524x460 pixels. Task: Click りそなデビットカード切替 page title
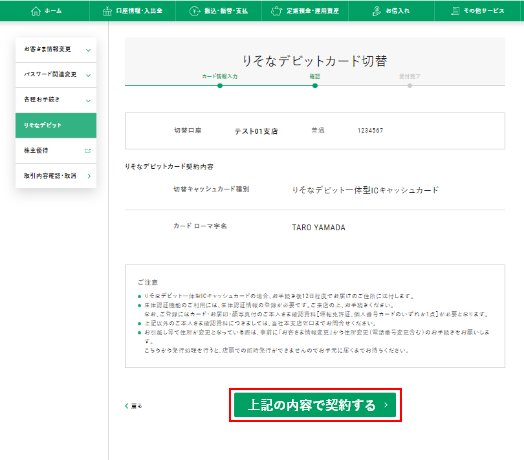[315, 61]
